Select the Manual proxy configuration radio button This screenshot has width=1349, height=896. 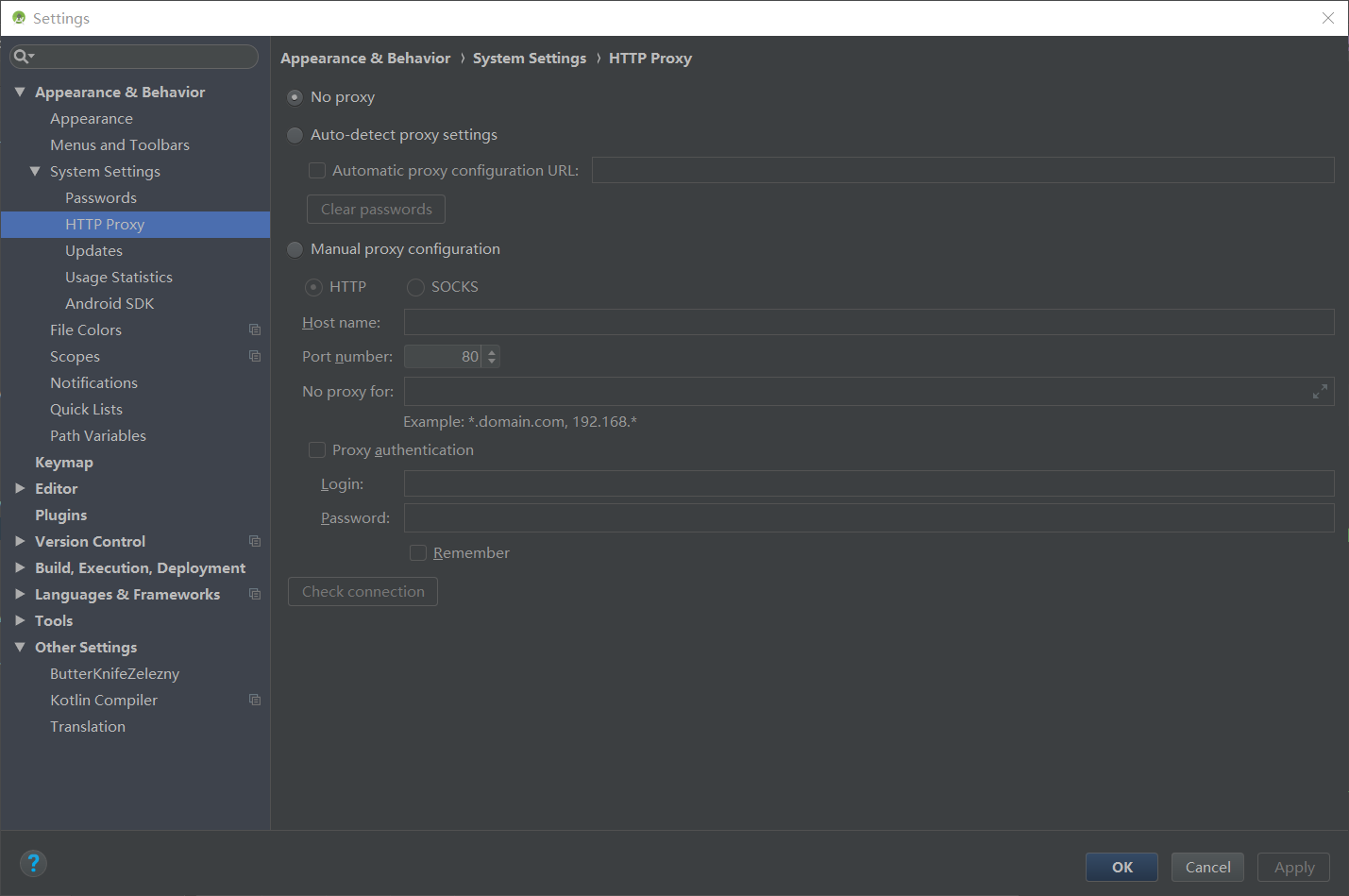click(294, 249)
